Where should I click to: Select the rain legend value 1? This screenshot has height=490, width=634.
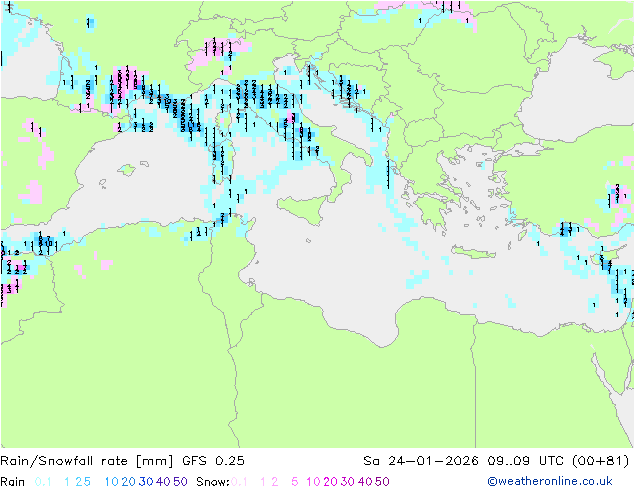67,482
